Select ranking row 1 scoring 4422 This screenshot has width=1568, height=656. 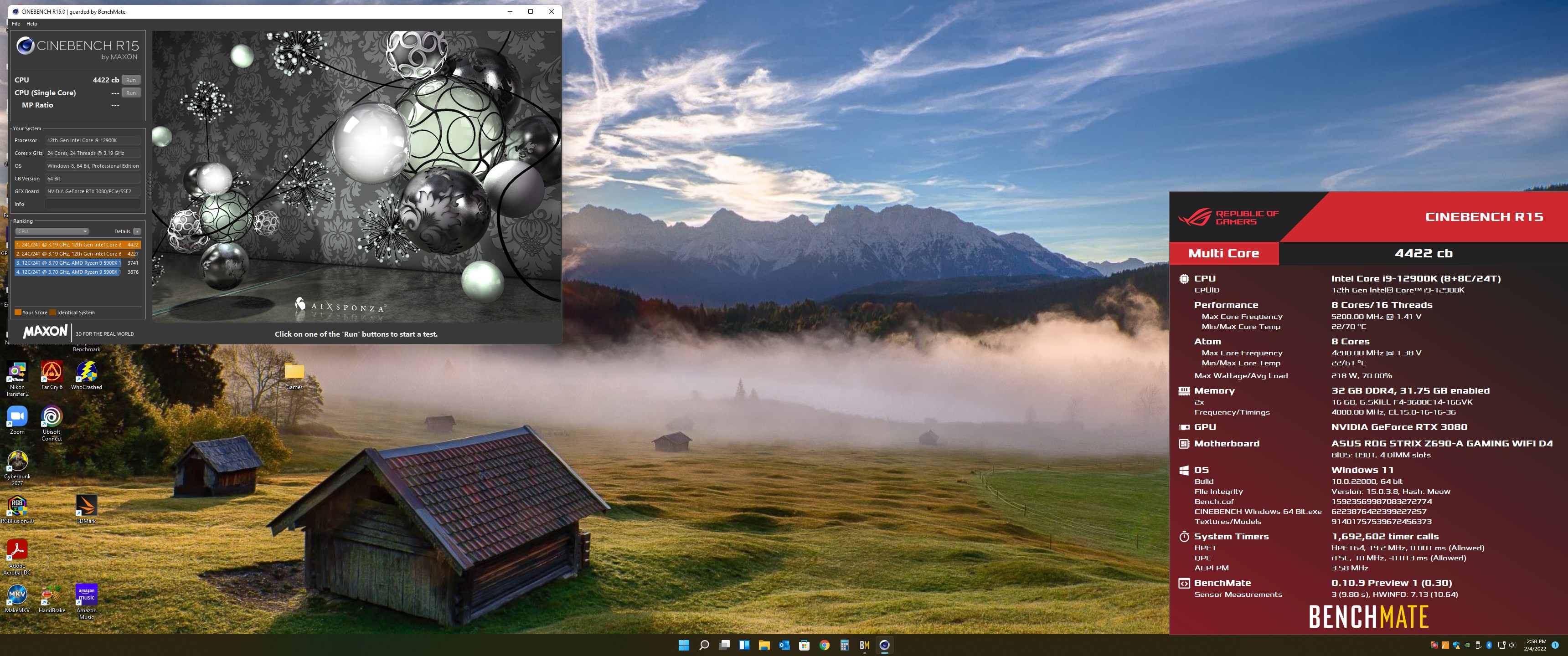click(77, 245)
